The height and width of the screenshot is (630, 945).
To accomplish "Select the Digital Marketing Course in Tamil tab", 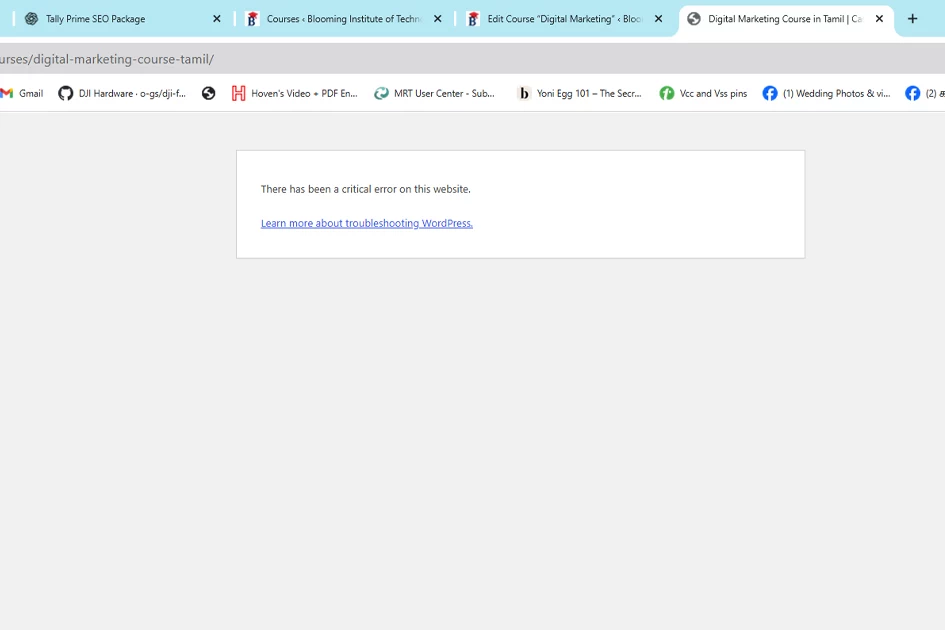I will (x=785, y=19).
